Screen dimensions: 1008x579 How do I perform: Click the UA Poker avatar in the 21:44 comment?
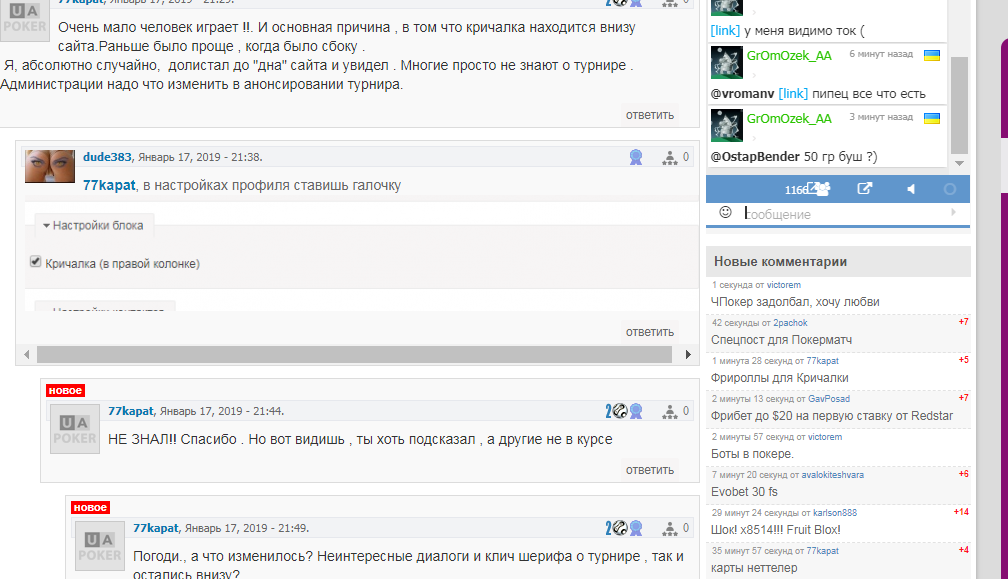tap(75, 429)
